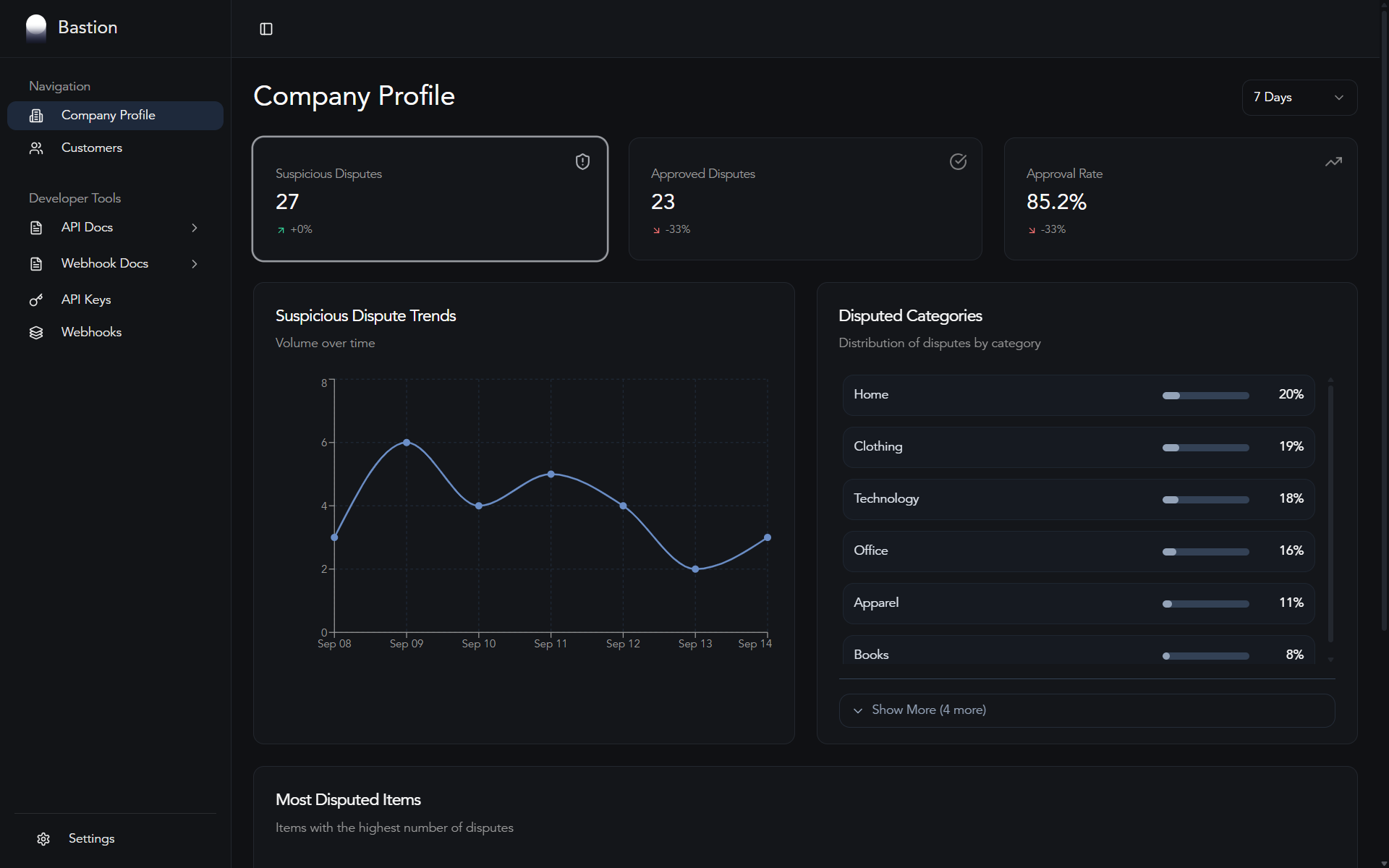Image resolution: width=1389 pixels, height=868 pixels.
Task: Click the Customers people icon
Action: click(x=36, y=148)
